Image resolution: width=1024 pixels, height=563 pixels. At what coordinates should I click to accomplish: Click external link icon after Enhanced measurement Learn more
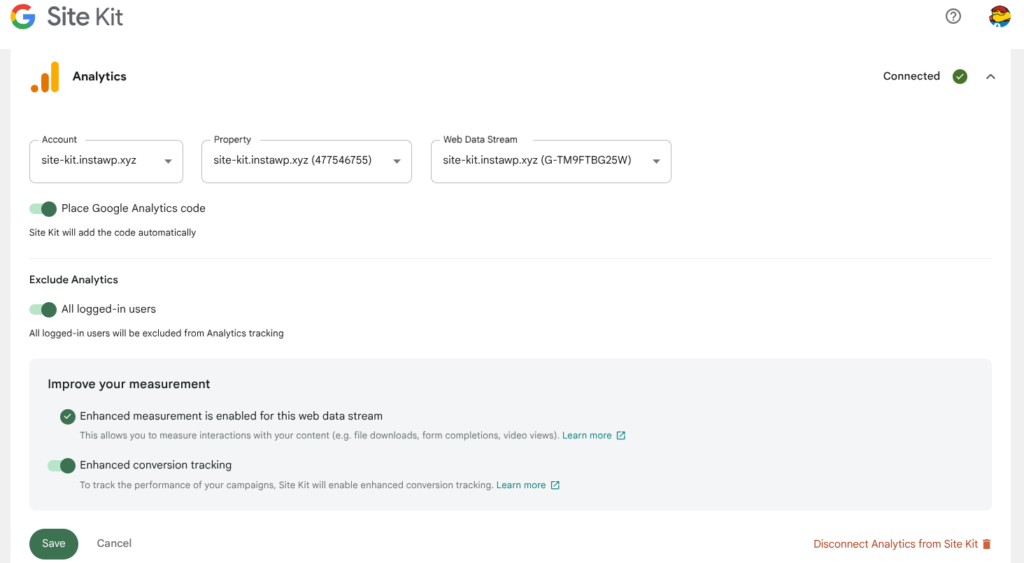tap(620, 436)
